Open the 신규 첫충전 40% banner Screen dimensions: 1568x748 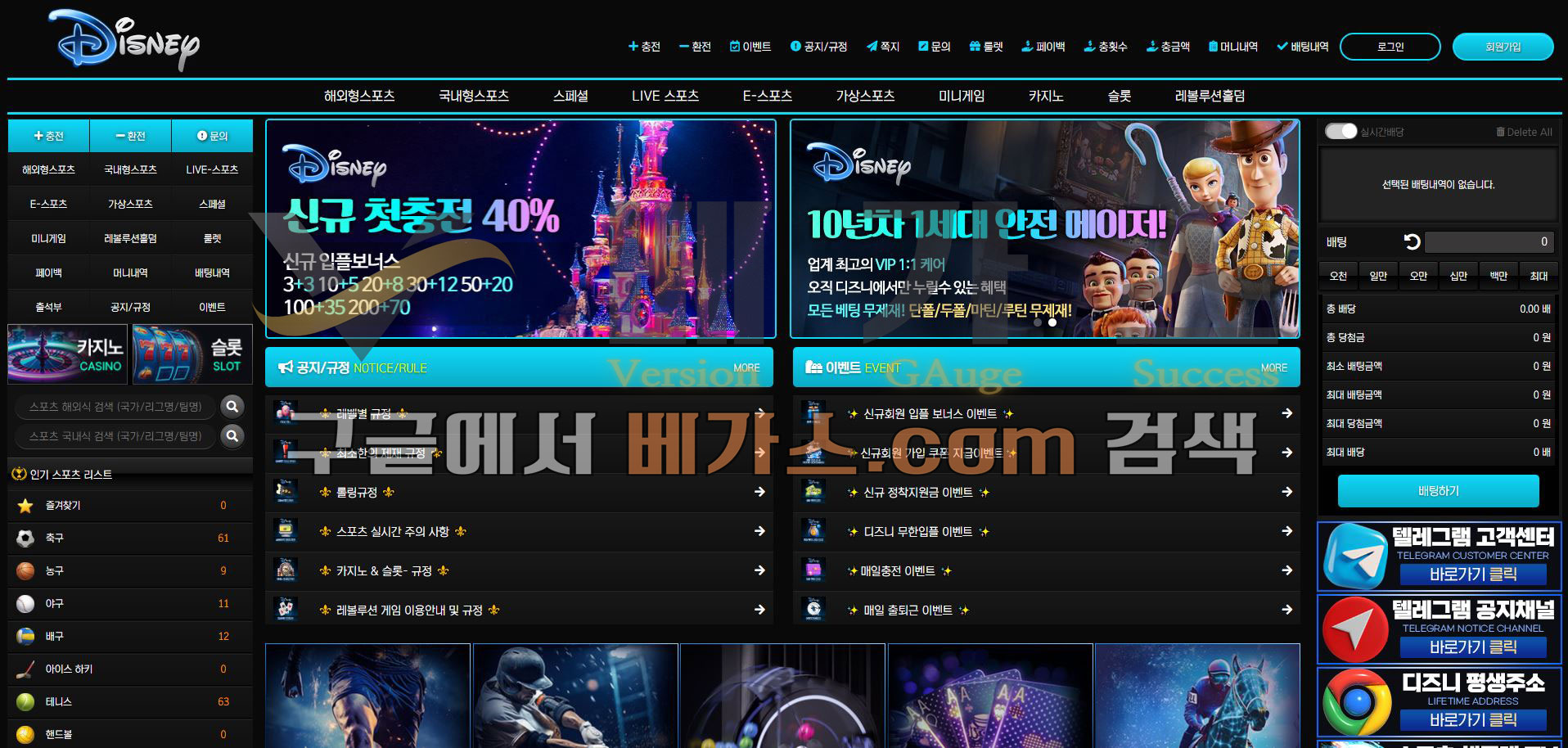pyautogui.click(x=520, y=228)
